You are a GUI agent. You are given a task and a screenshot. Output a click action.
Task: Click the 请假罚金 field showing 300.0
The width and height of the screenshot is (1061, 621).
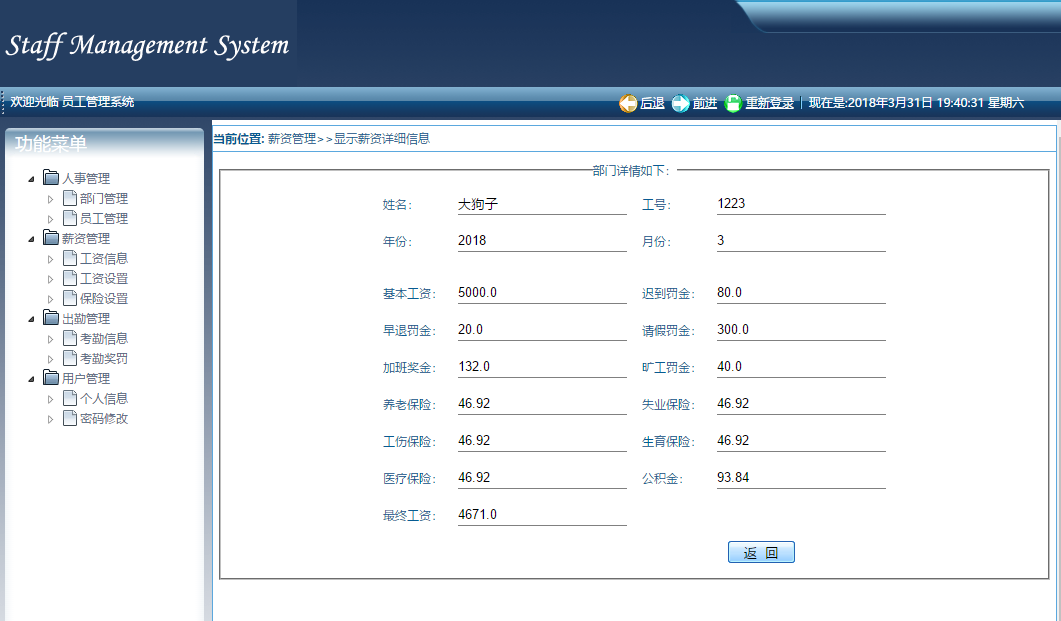point(801,330)
